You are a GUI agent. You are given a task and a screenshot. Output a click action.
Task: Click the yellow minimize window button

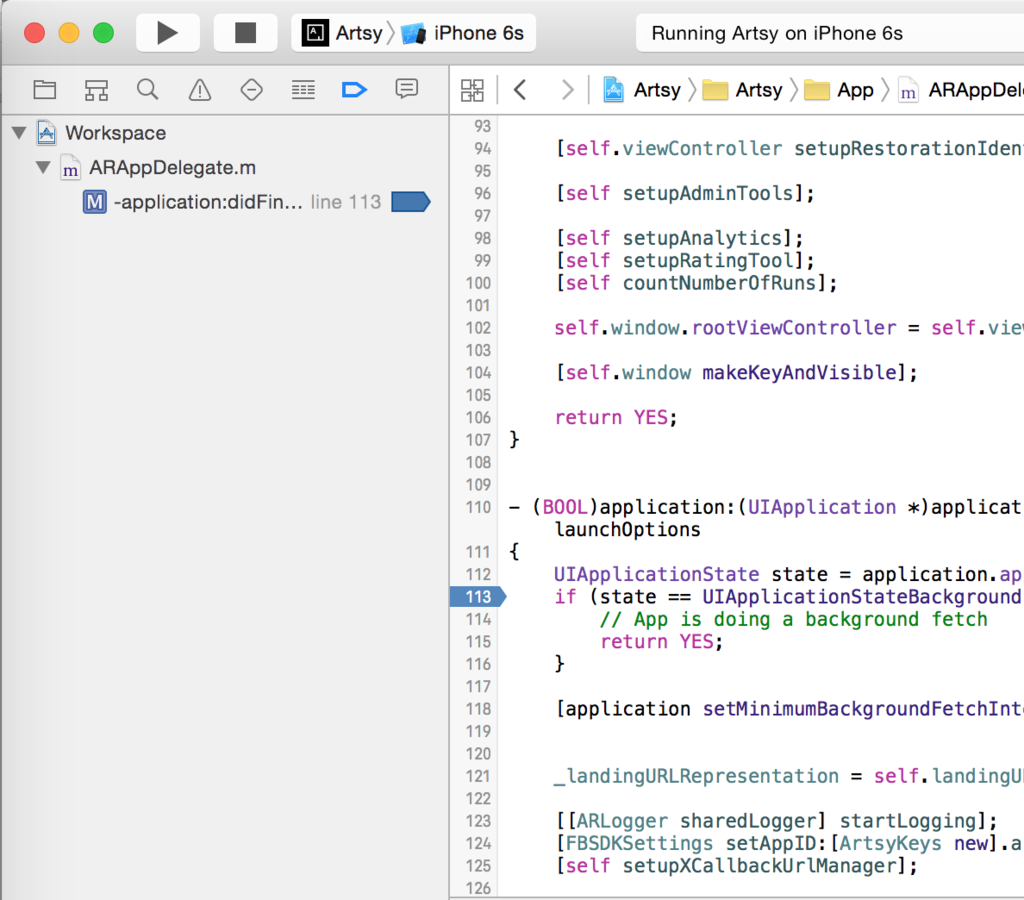pos(69,33)
